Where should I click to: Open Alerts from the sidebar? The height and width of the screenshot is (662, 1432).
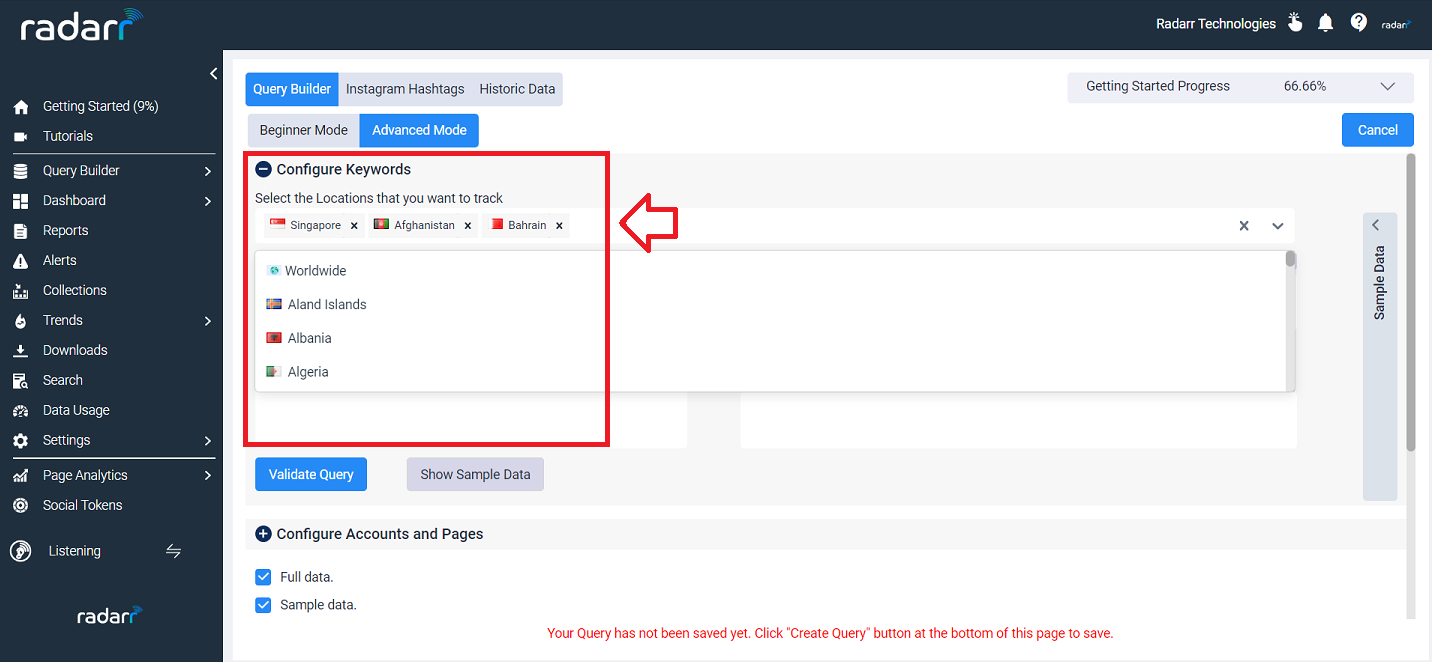pyautogui.click(x=20, y=260)
